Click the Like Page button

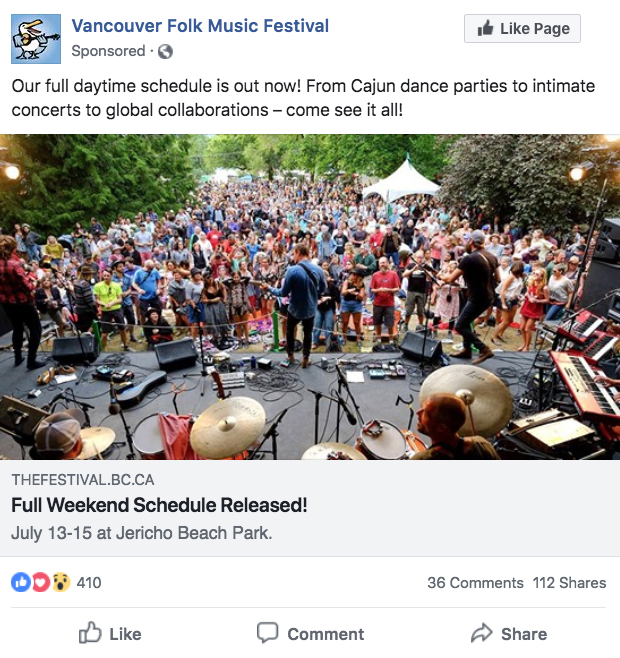(x=522, y=29)
